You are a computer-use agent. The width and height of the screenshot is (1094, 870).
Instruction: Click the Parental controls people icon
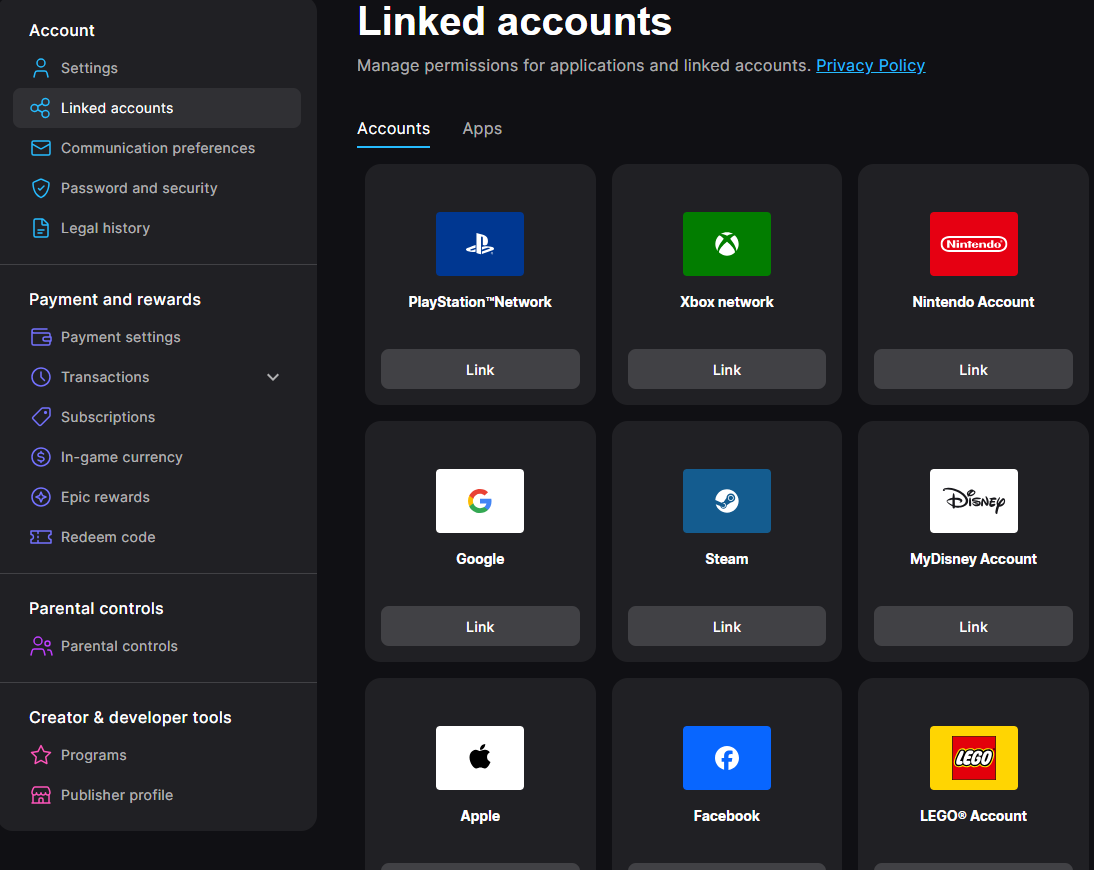point(40,646)
